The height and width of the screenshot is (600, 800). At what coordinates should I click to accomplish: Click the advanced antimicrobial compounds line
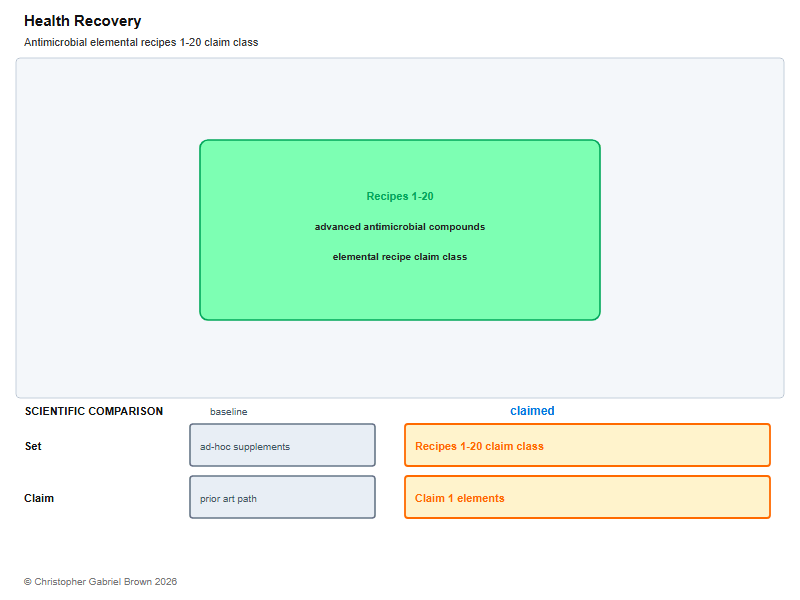tap(399, 227)
